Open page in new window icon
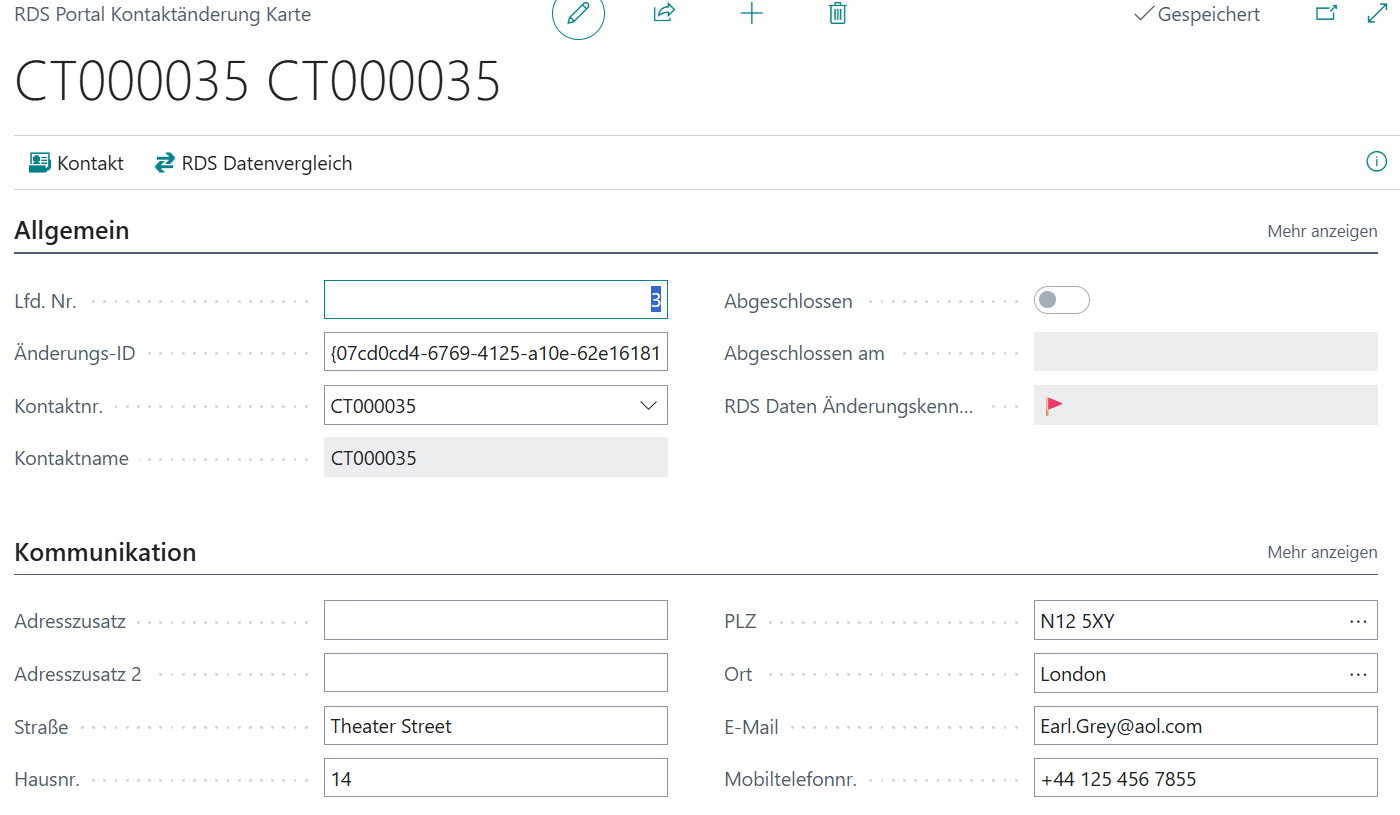The image size is (1400, 815). 1326,14
